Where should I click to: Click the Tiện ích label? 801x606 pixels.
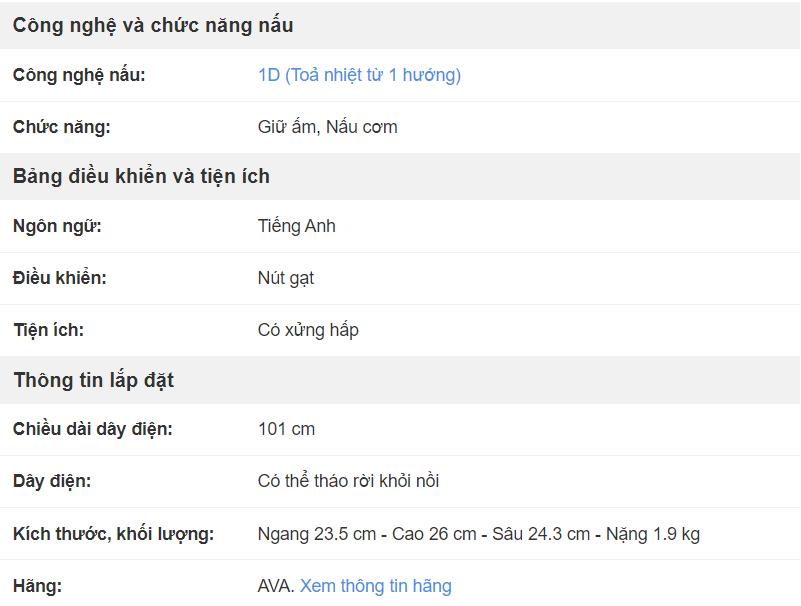(49, 330)
